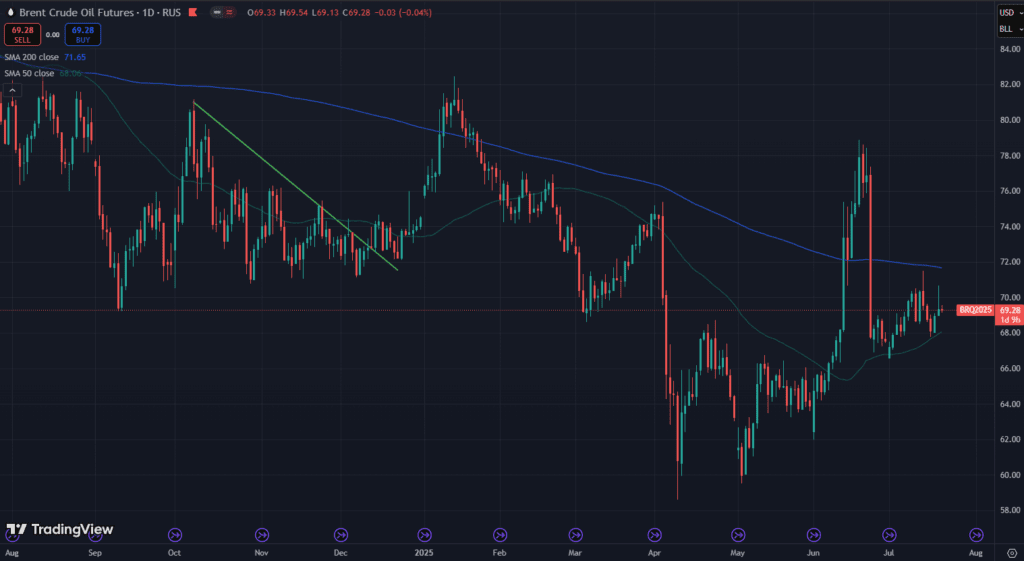This screenshot has width=1024, height=561.
Task: Click the BRQ2025 69.28 price label
Action: coord(989,310)
